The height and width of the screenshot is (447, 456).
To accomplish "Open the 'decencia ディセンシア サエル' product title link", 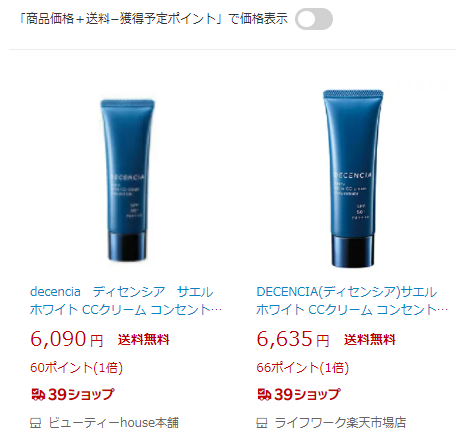I will pos(126,301).
